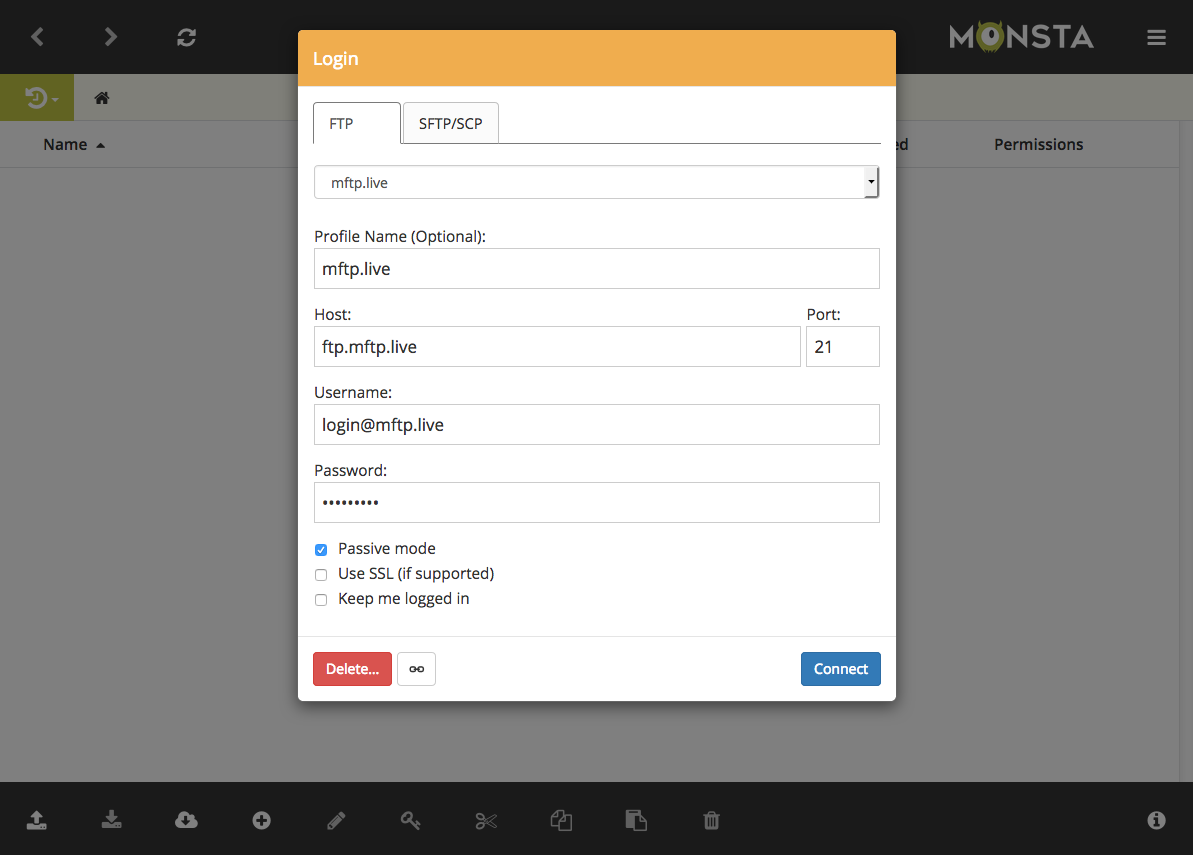Click the download icon in bottom toolbar
This screenshot has height=855, width=1193.
112,819
